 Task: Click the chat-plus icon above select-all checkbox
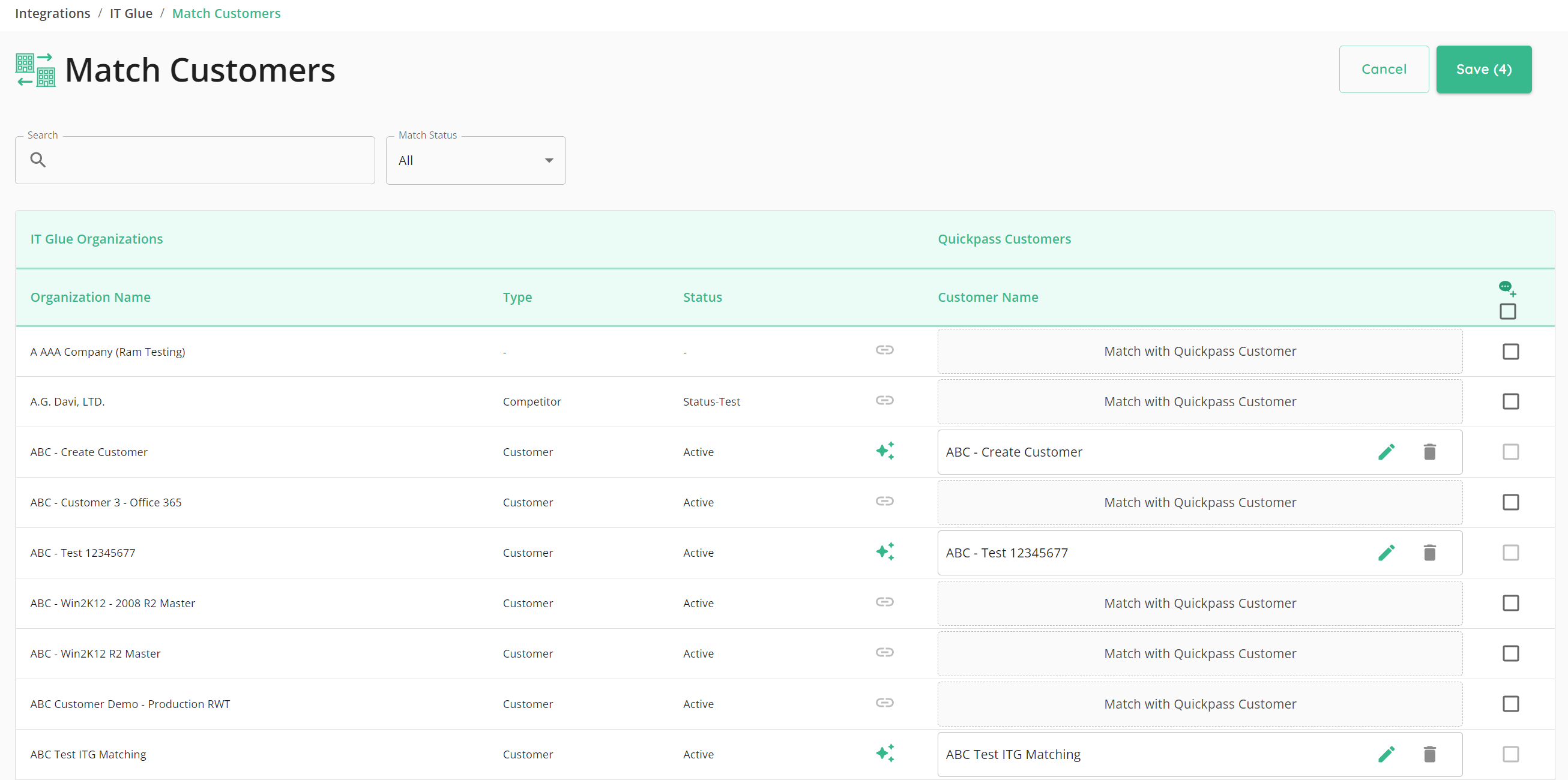click(x=1507, y=289)
